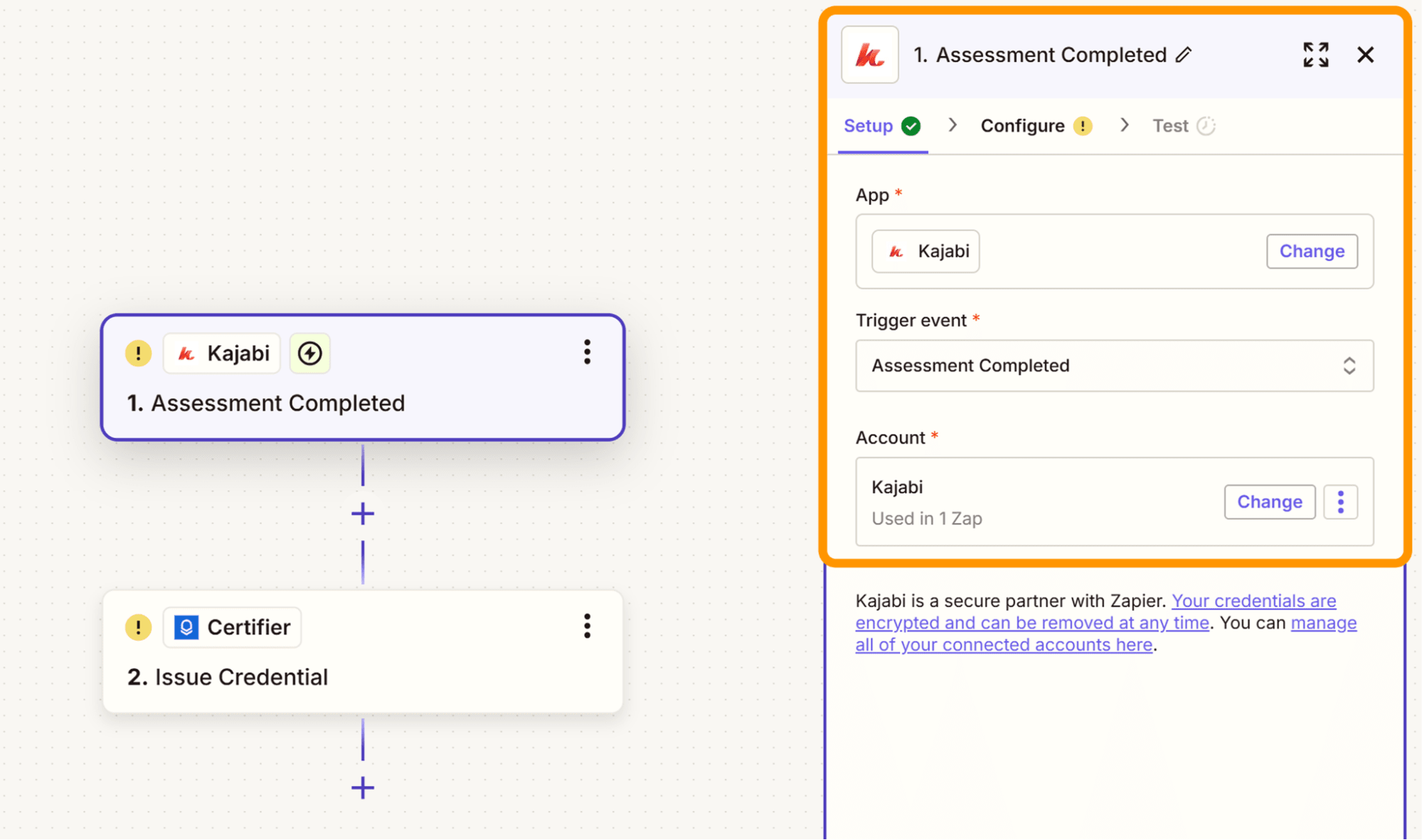Select the Kajabi Assessment Completed step card
This screenshot has width=1422, height=840.
point(363,378)
